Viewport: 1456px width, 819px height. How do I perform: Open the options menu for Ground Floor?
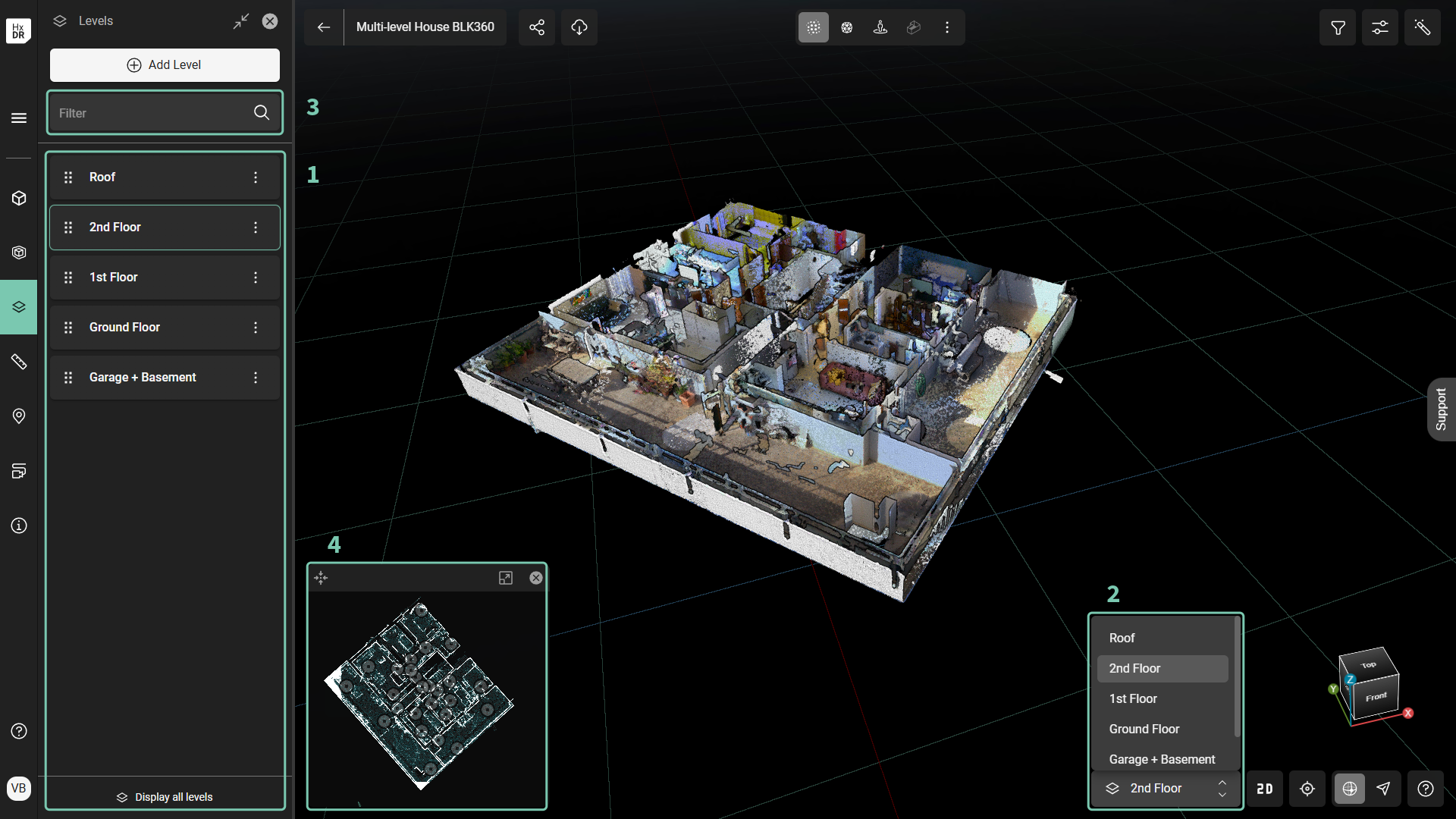pyautogui.click(x=256, y=328)
